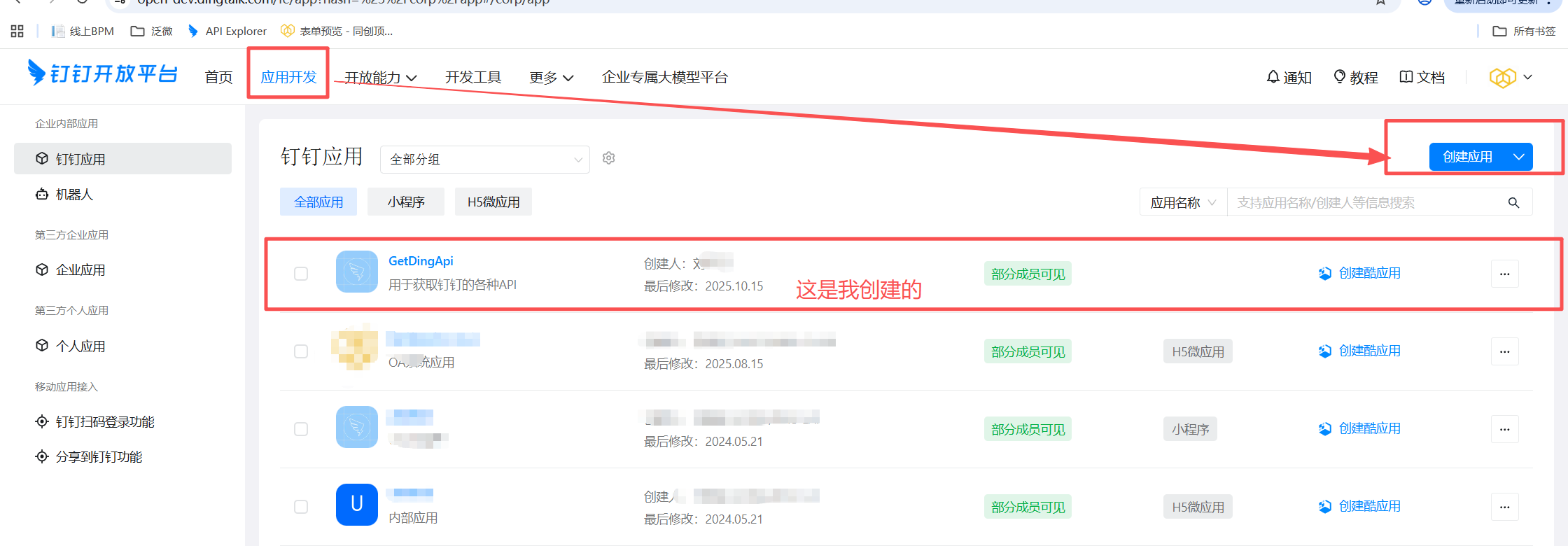The height and width of the screenshot is (546, 1568).
Task: Click the search magnifier icon
Action: click(x=1513, y=202)
